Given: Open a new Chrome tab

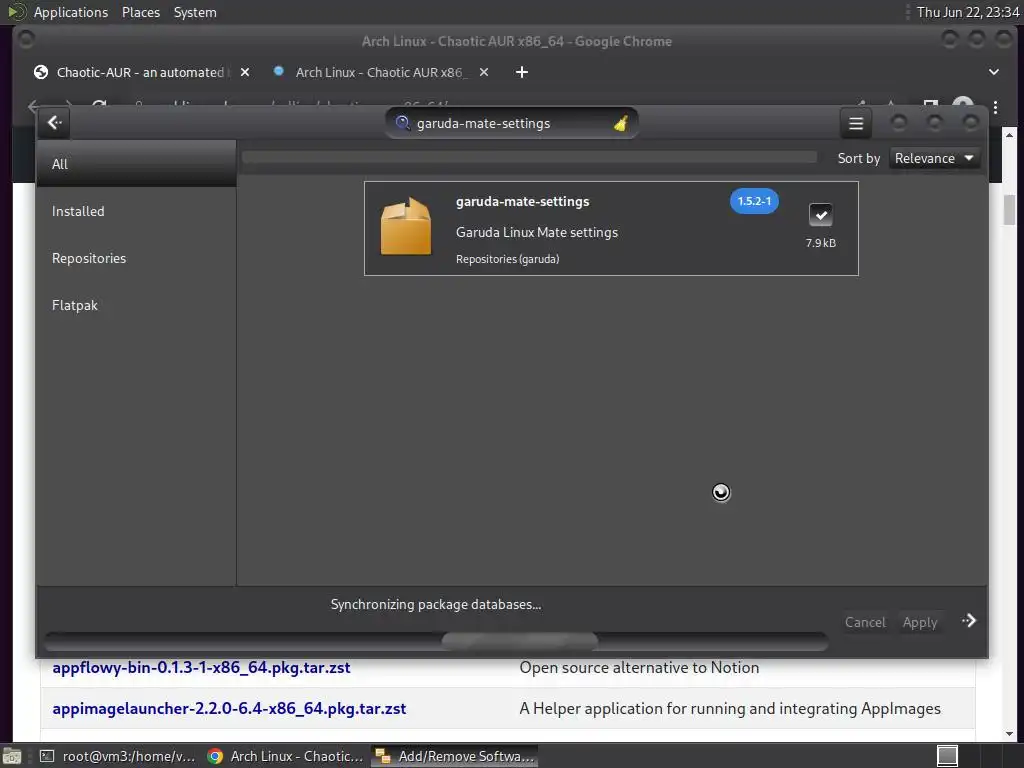Looking at the screenshot, I should coord(521,72).
